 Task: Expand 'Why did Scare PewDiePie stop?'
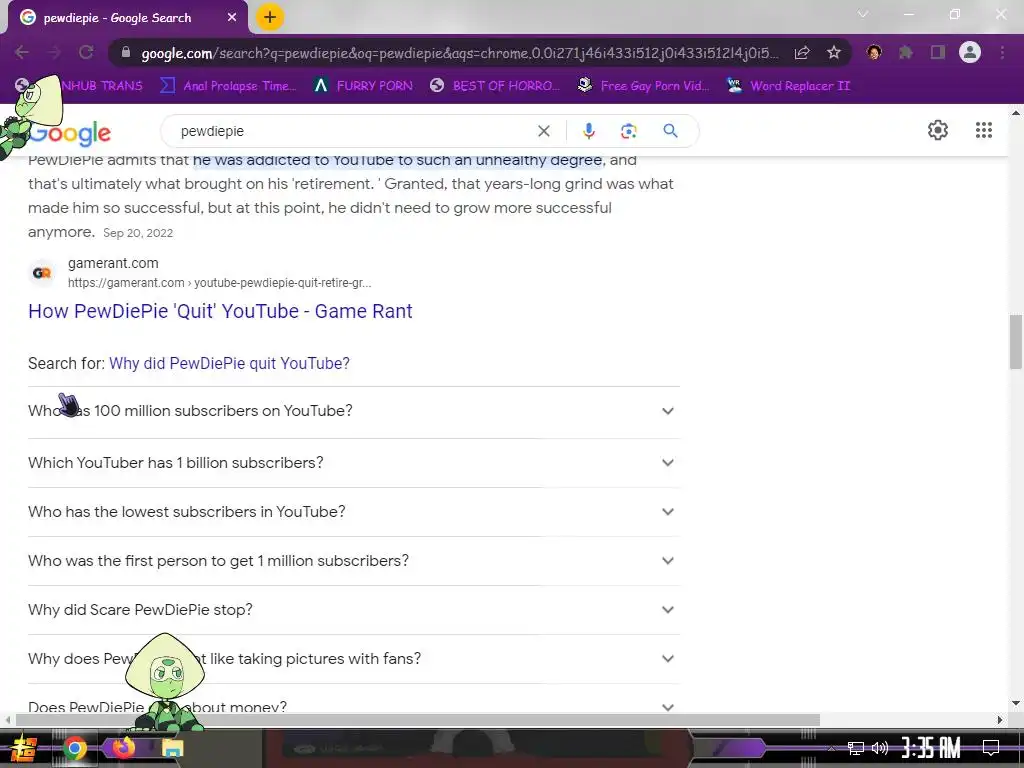coord(353,610)
